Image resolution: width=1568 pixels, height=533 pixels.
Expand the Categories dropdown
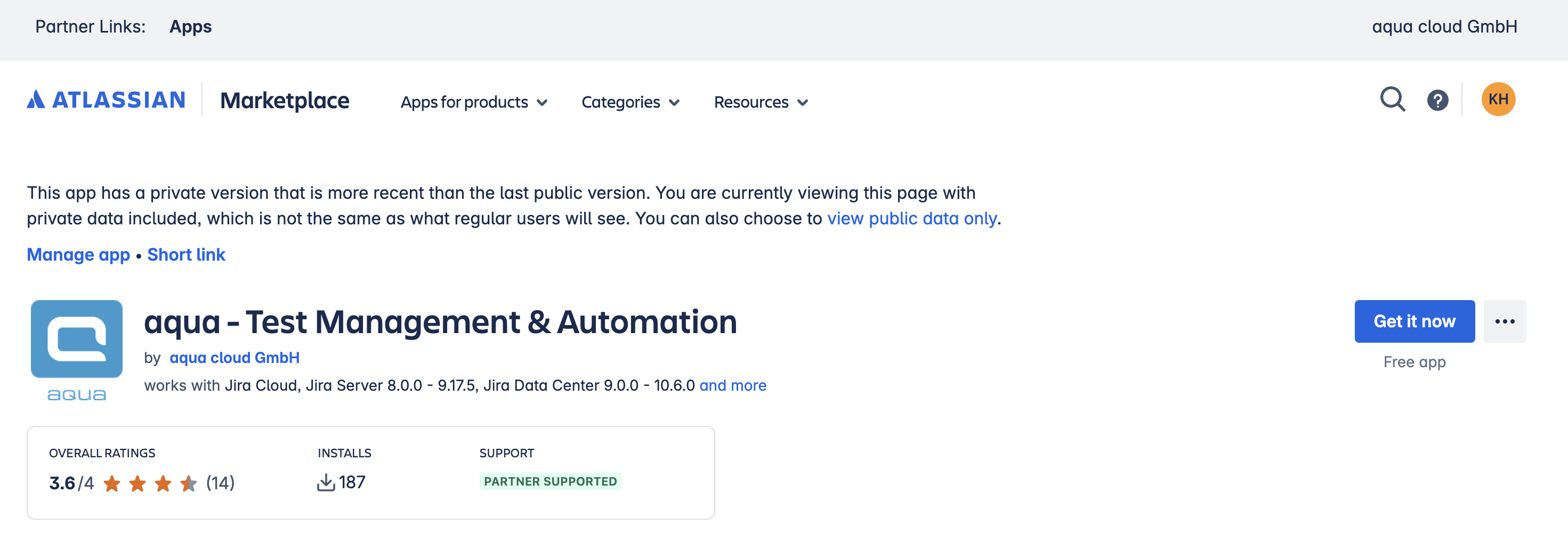630,102
